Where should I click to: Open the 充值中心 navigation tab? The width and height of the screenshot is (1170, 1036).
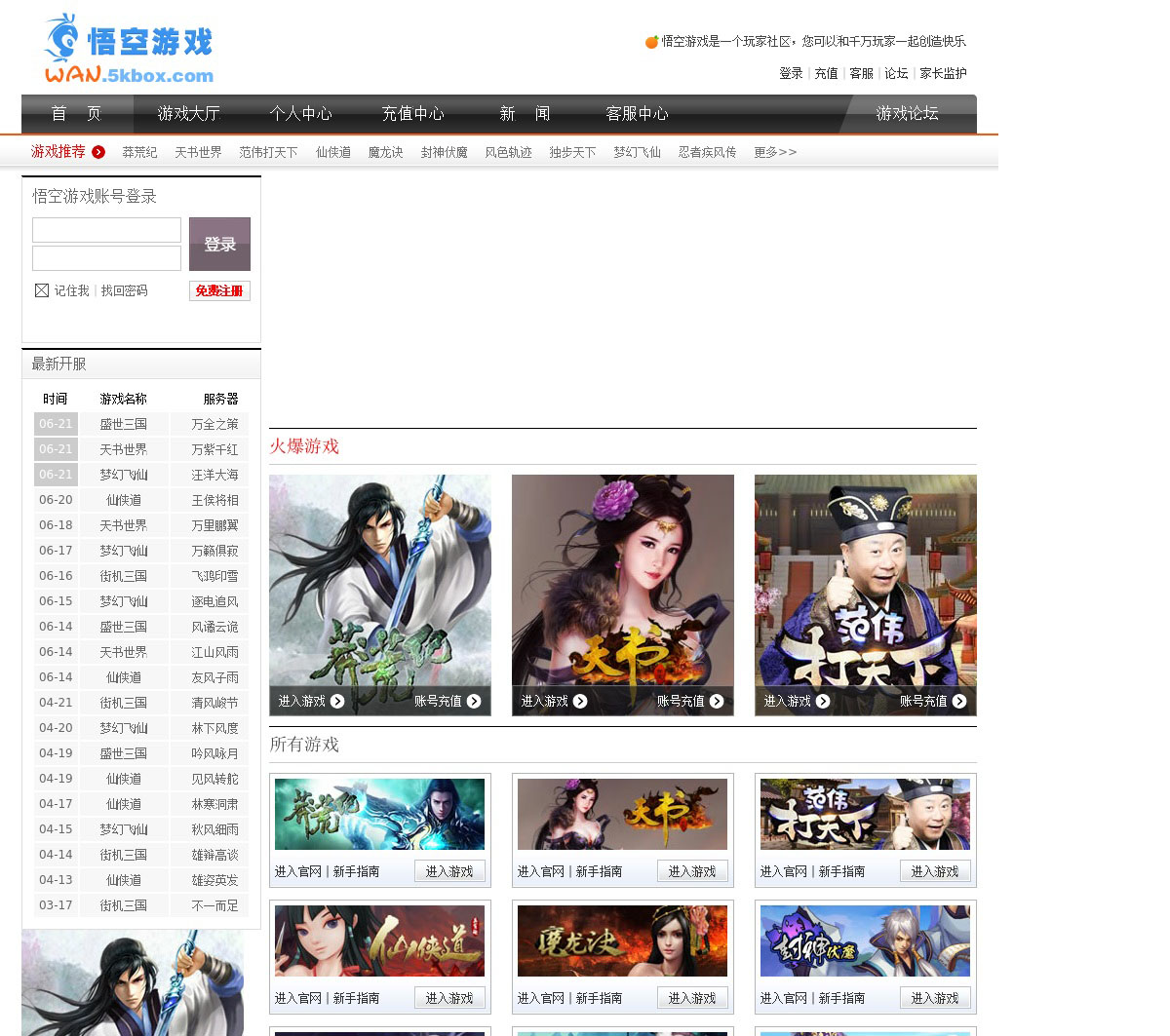pos(412,114)
